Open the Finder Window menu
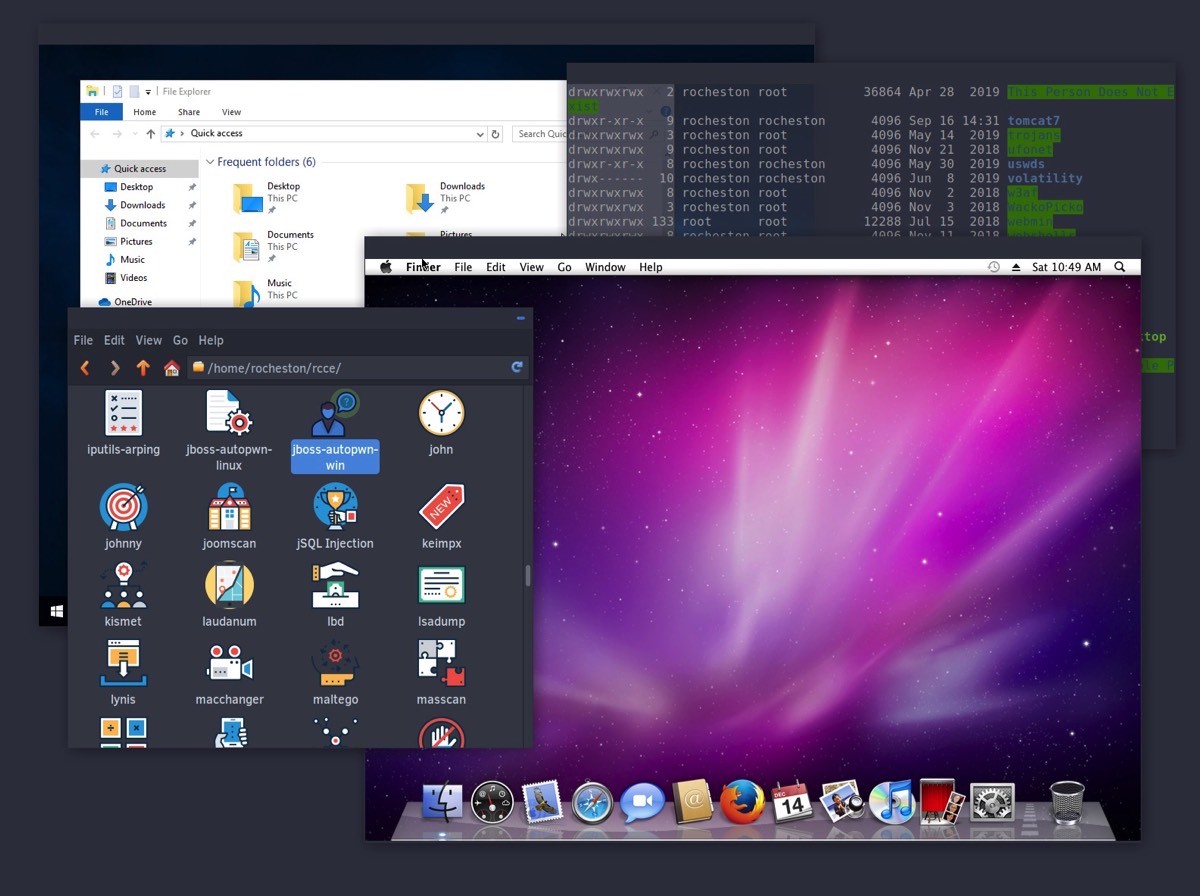 [x=605, y=267]
